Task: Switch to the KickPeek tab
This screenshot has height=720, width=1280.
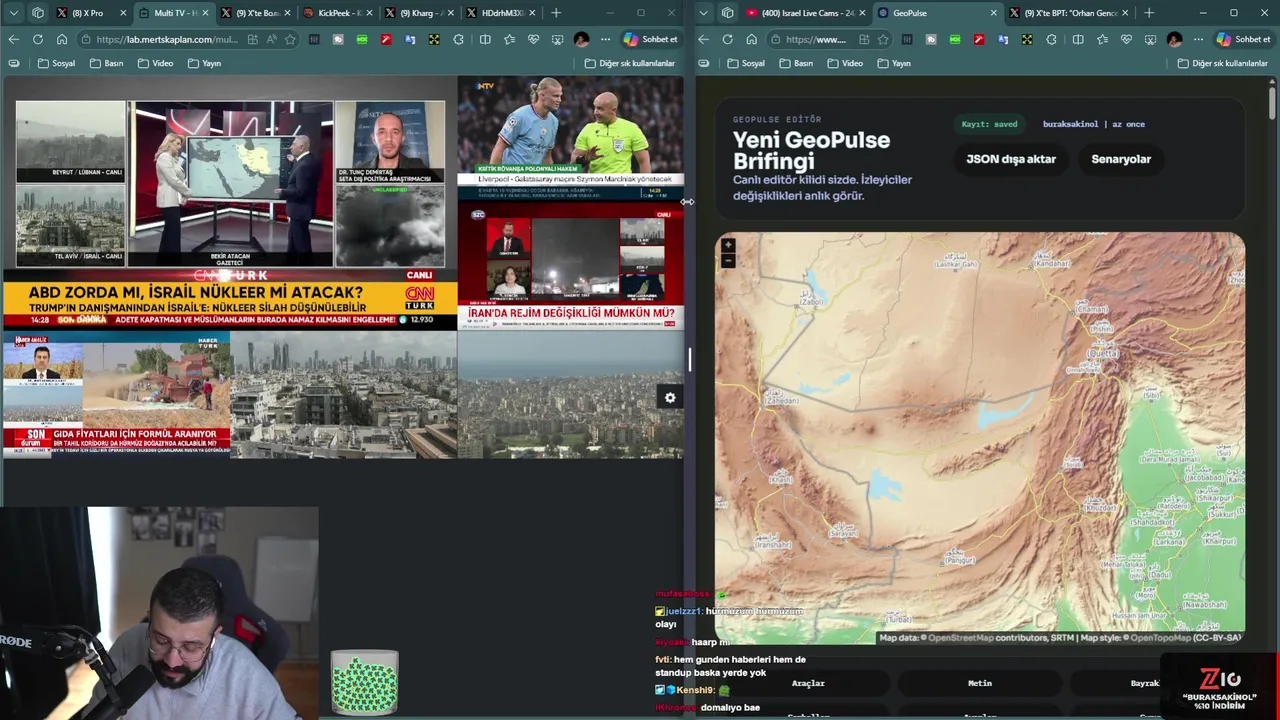Action: click(x=337, y=13)
